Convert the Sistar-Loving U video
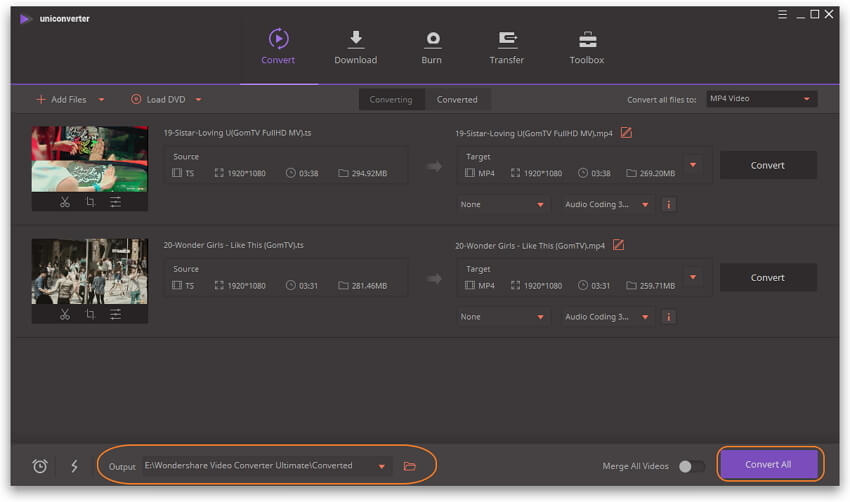Screen dimensions: 850x502 [x=768, y=165]
